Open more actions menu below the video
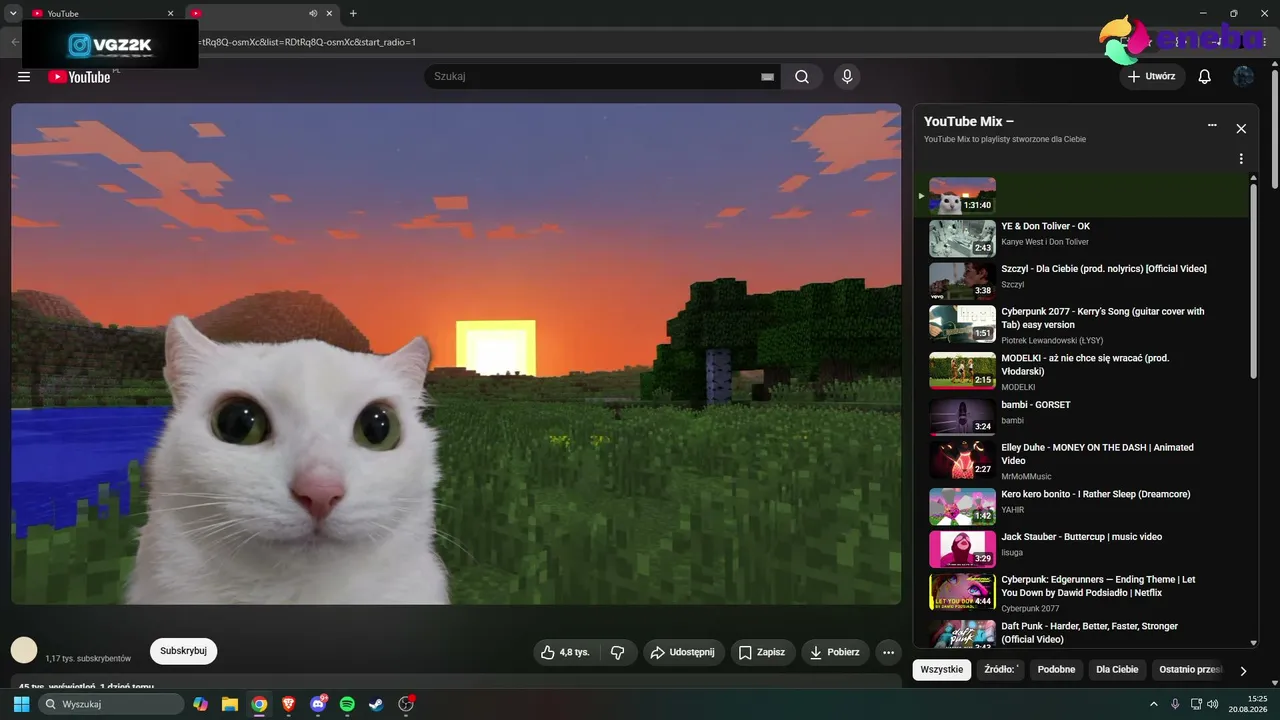This screenshot has width=1280, height=720. [888, 652]
